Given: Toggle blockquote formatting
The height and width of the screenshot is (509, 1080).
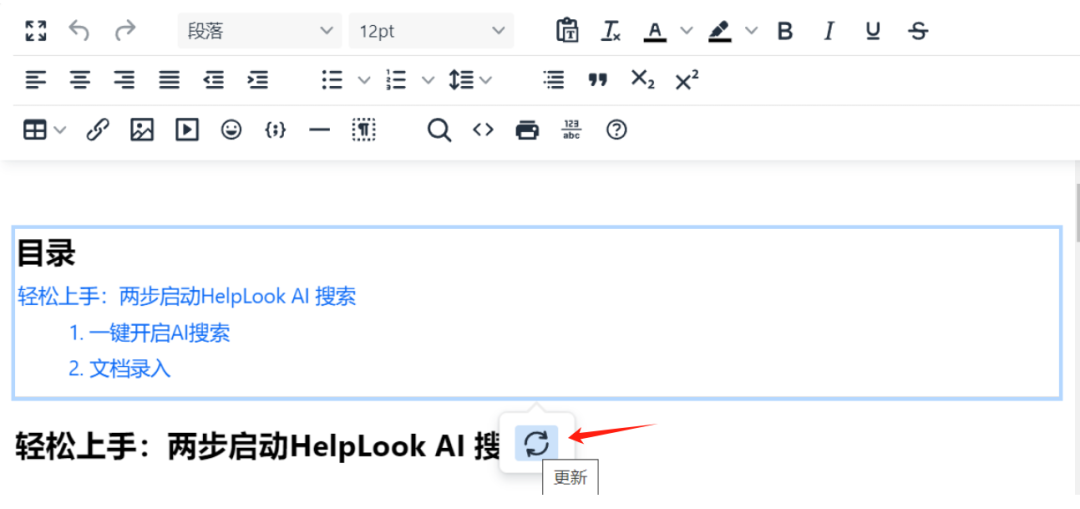Looking at the screenshot, I should pyautogui.click(x=597, y=80).
